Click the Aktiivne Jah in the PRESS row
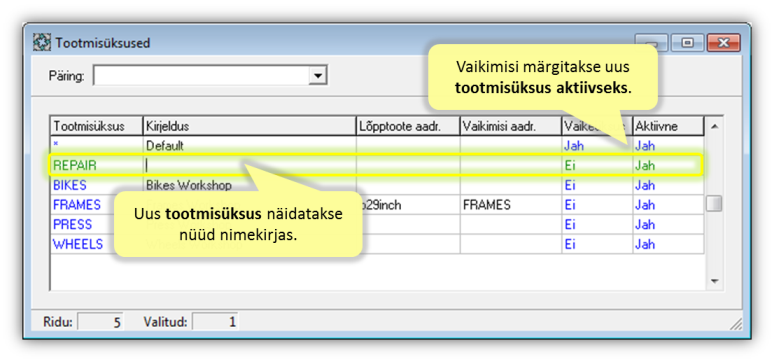774x362 pixels. 668,225
